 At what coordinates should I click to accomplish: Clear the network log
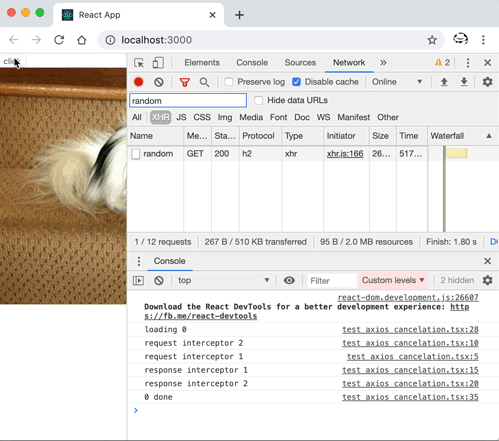[159, 82]
